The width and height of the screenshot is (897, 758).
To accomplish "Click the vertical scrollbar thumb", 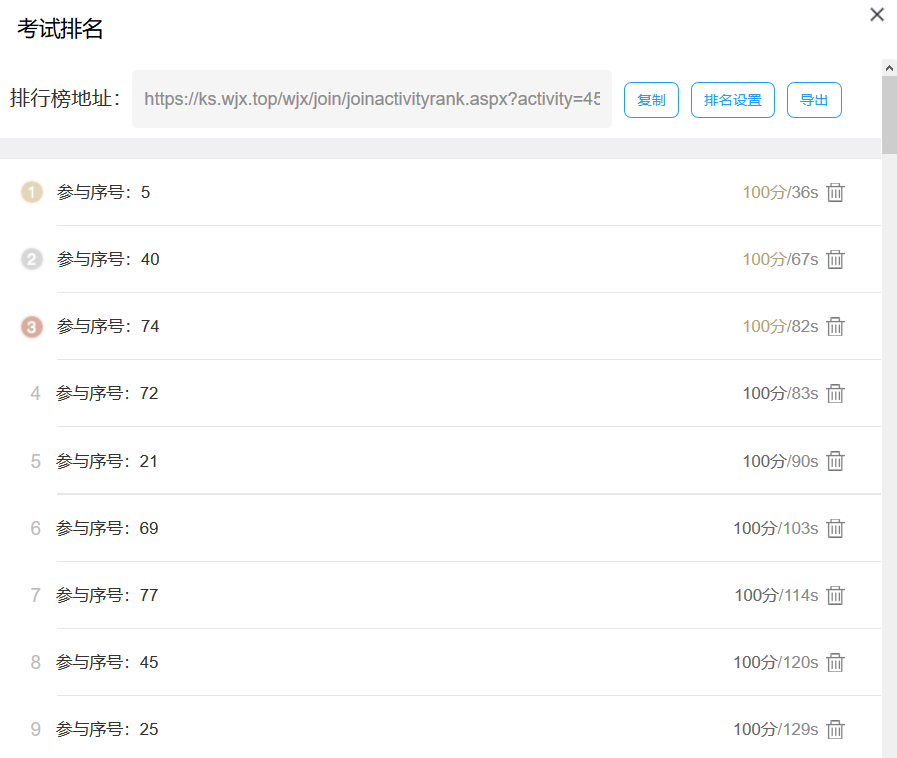I will pyautogui.click(x=888, y=115).
